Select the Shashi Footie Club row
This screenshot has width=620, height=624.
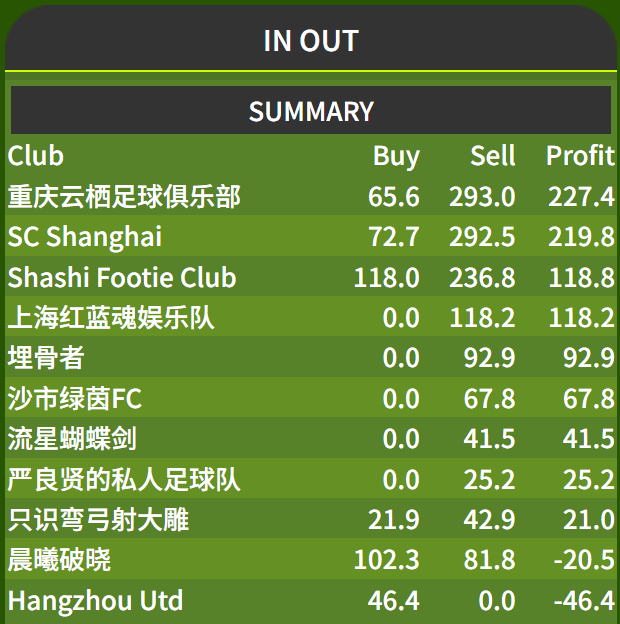311,277
